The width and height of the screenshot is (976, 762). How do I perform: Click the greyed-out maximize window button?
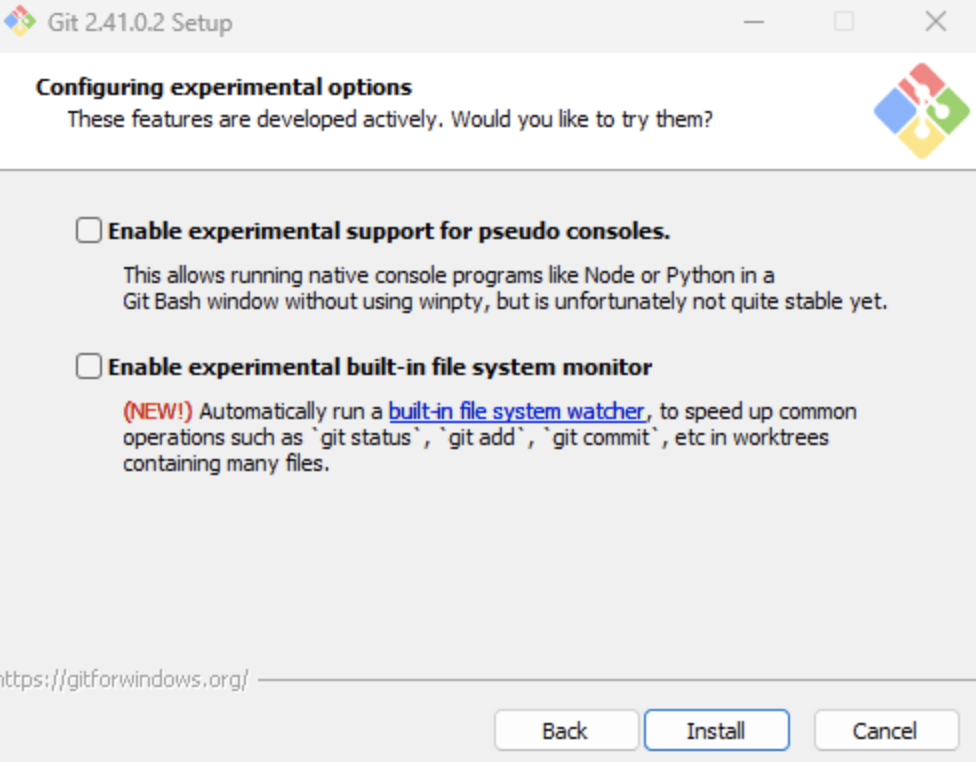(844, 22)
